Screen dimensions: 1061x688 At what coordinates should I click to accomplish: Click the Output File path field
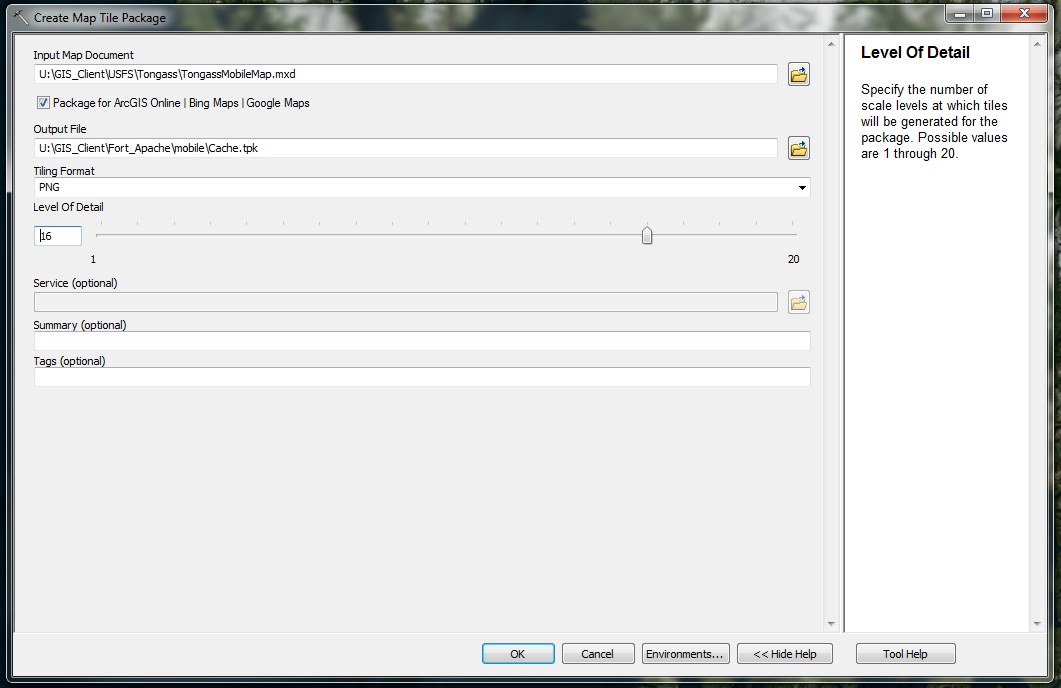tap(405, 148)
